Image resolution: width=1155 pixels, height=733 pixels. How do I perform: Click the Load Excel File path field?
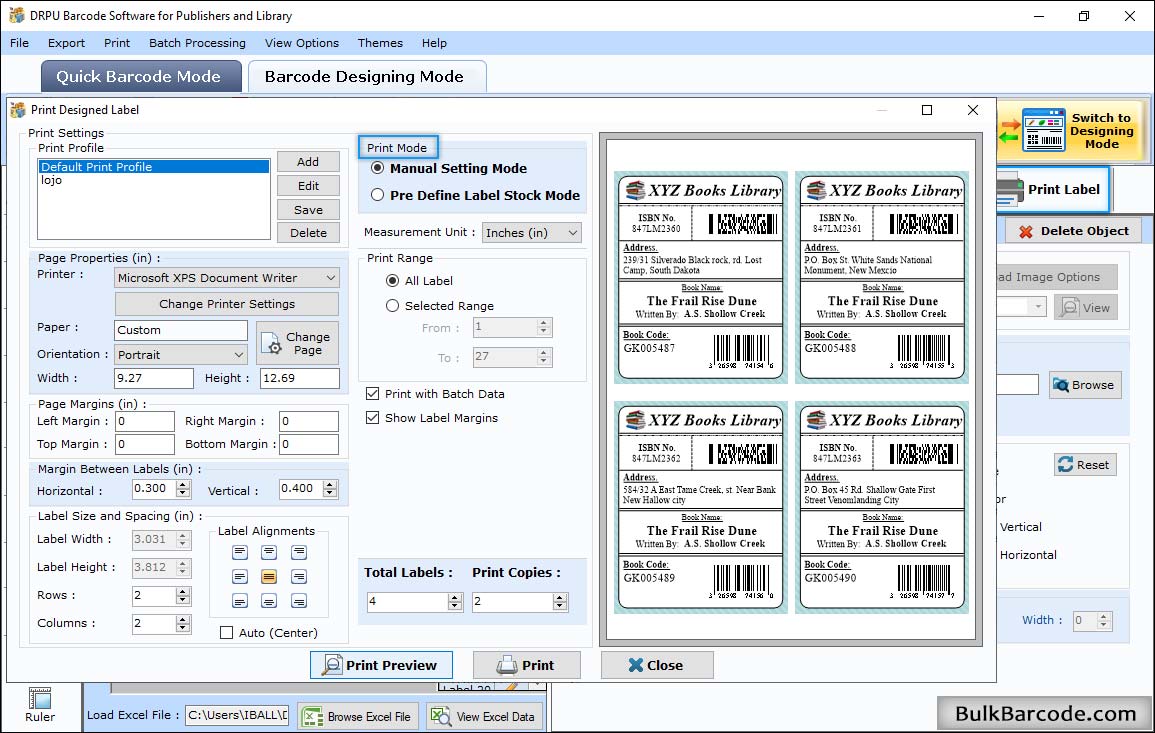[236, 715]
